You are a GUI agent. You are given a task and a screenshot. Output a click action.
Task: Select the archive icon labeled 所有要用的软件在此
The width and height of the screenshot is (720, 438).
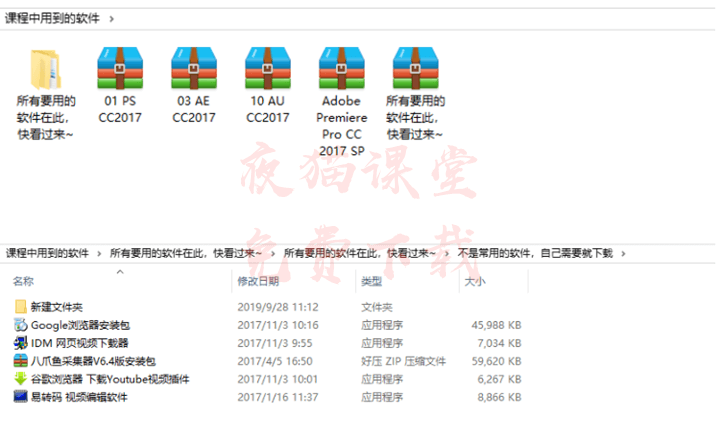pyautogui.click(x=416, y=68)
